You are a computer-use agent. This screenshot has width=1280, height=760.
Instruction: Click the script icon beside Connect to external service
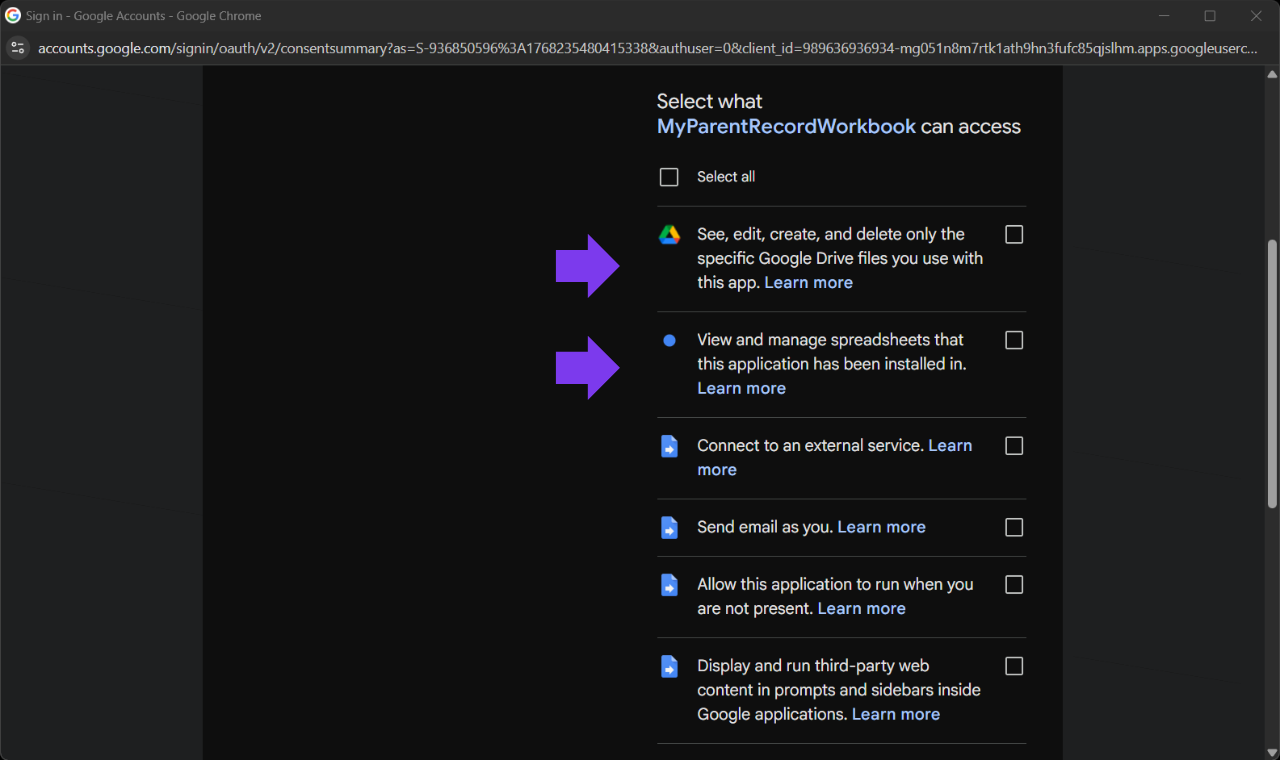(669, 446)
